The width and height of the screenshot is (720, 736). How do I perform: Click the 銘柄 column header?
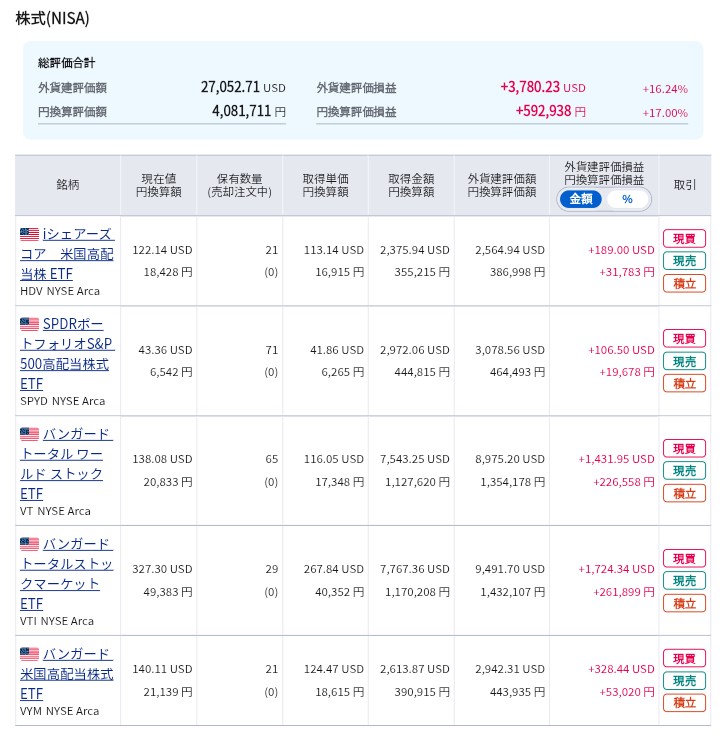coord(68,185)
